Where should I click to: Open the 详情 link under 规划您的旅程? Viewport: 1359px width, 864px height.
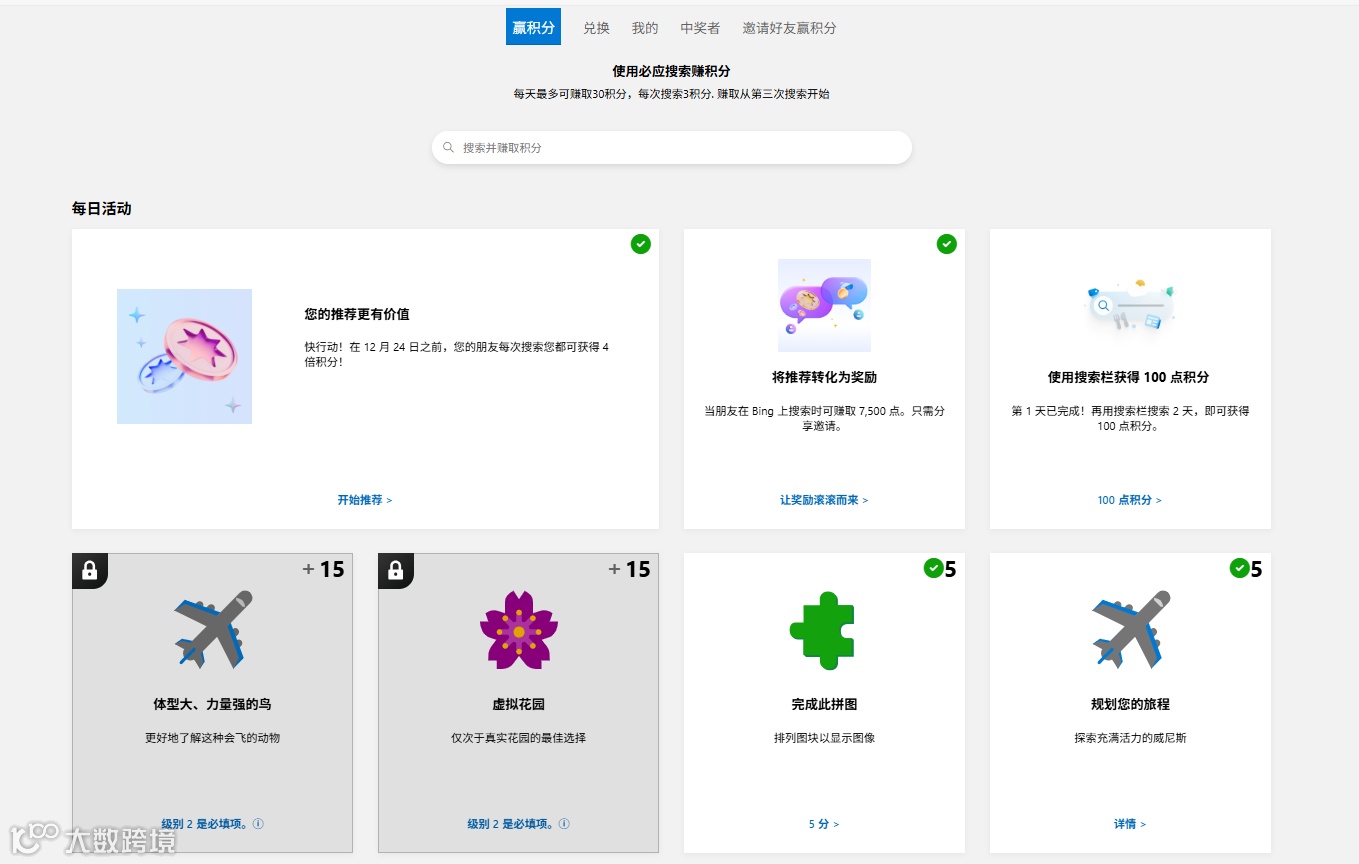pos(1130,824)
